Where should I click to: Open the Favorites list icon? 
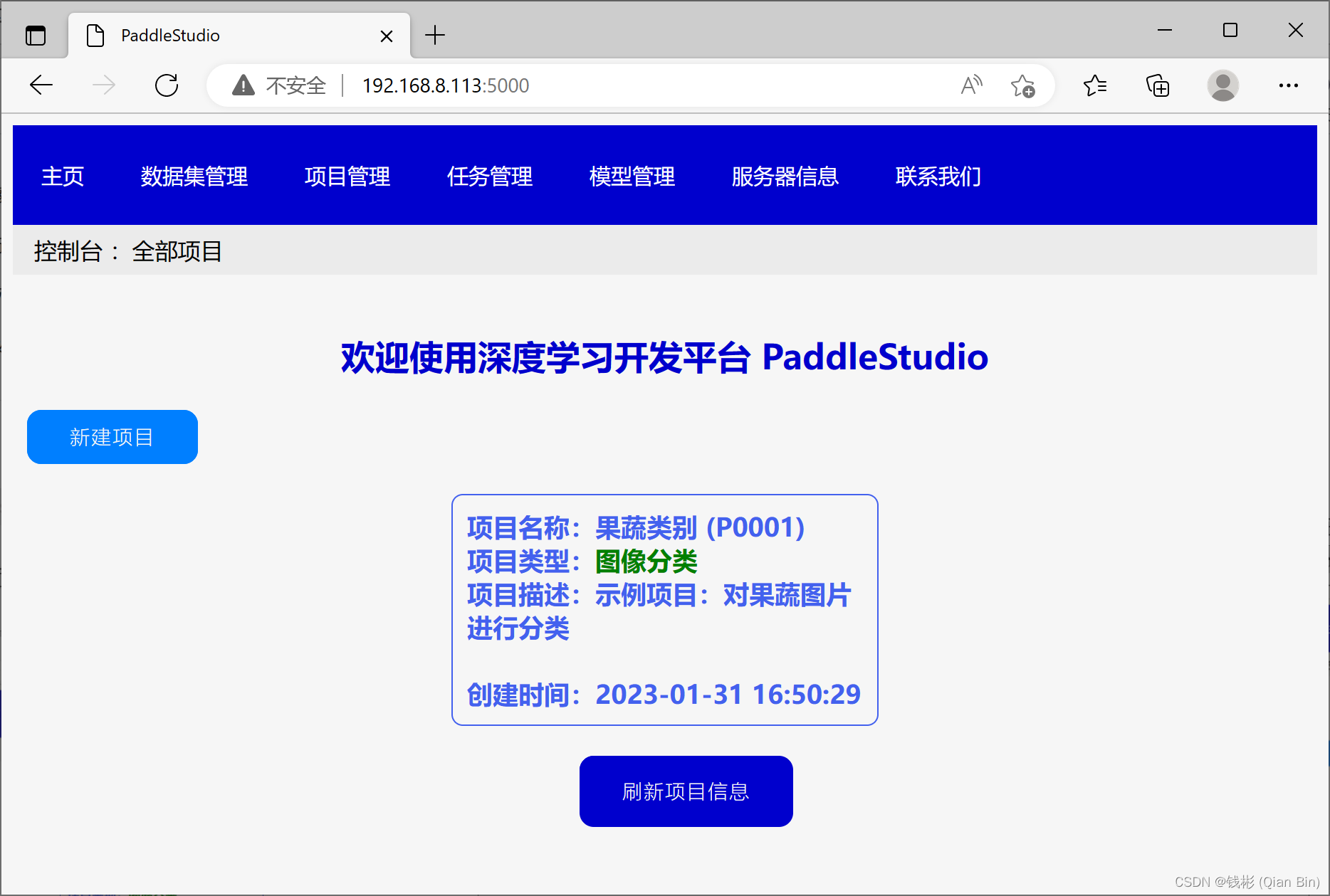click(1095, 85)
